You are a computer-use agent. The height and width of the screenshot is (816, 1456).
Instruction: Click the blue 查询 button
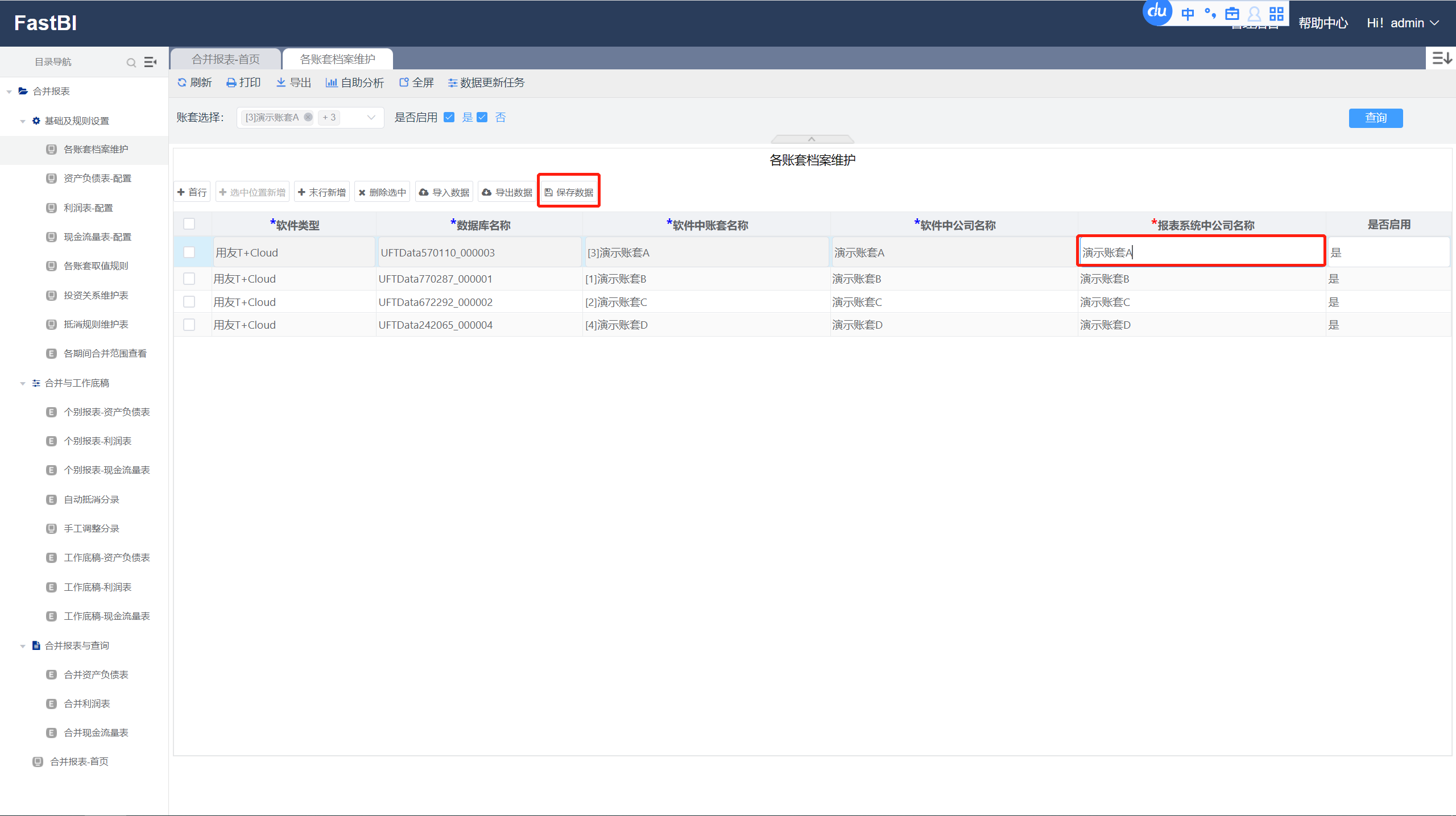[1375, 118]
